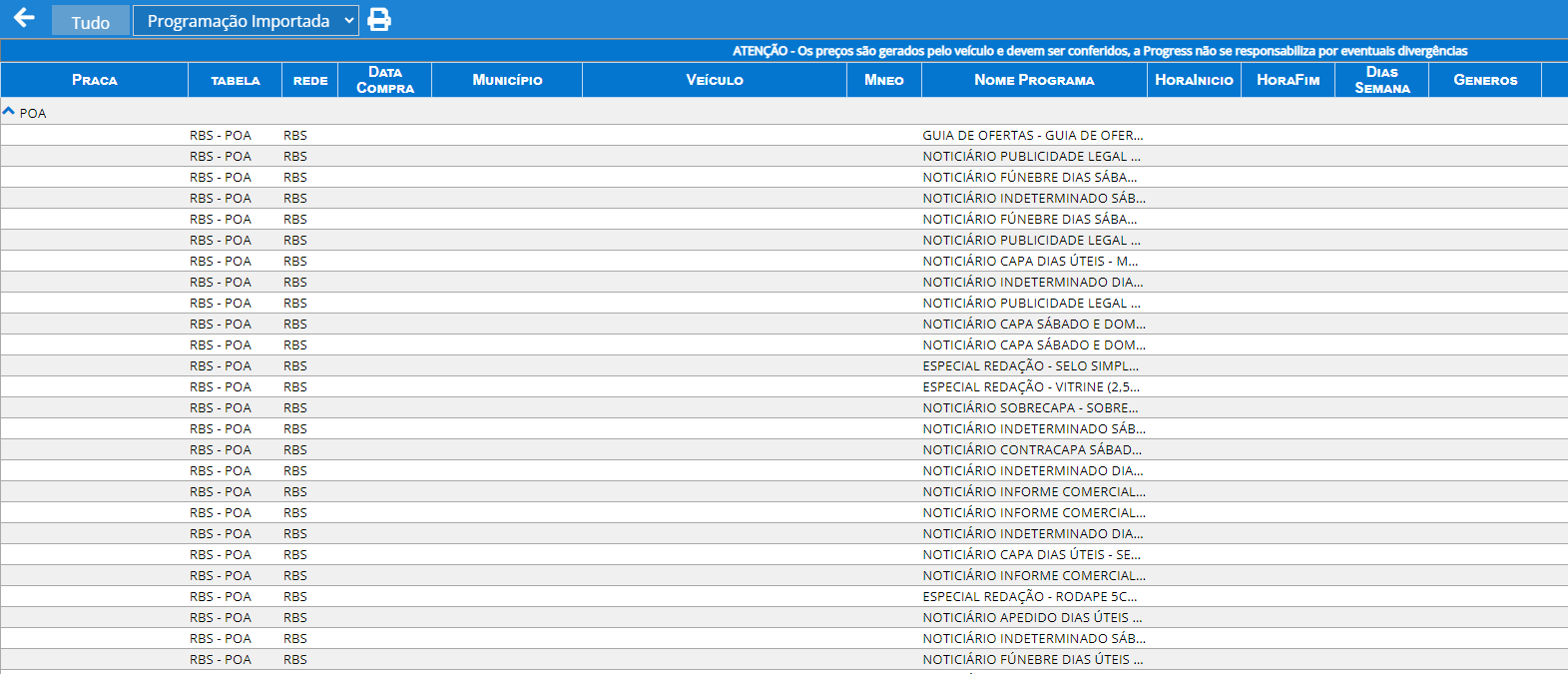Click the Município column header
Screen dimensions: 1568x674
pyautogui.click(x=507, y=80)
